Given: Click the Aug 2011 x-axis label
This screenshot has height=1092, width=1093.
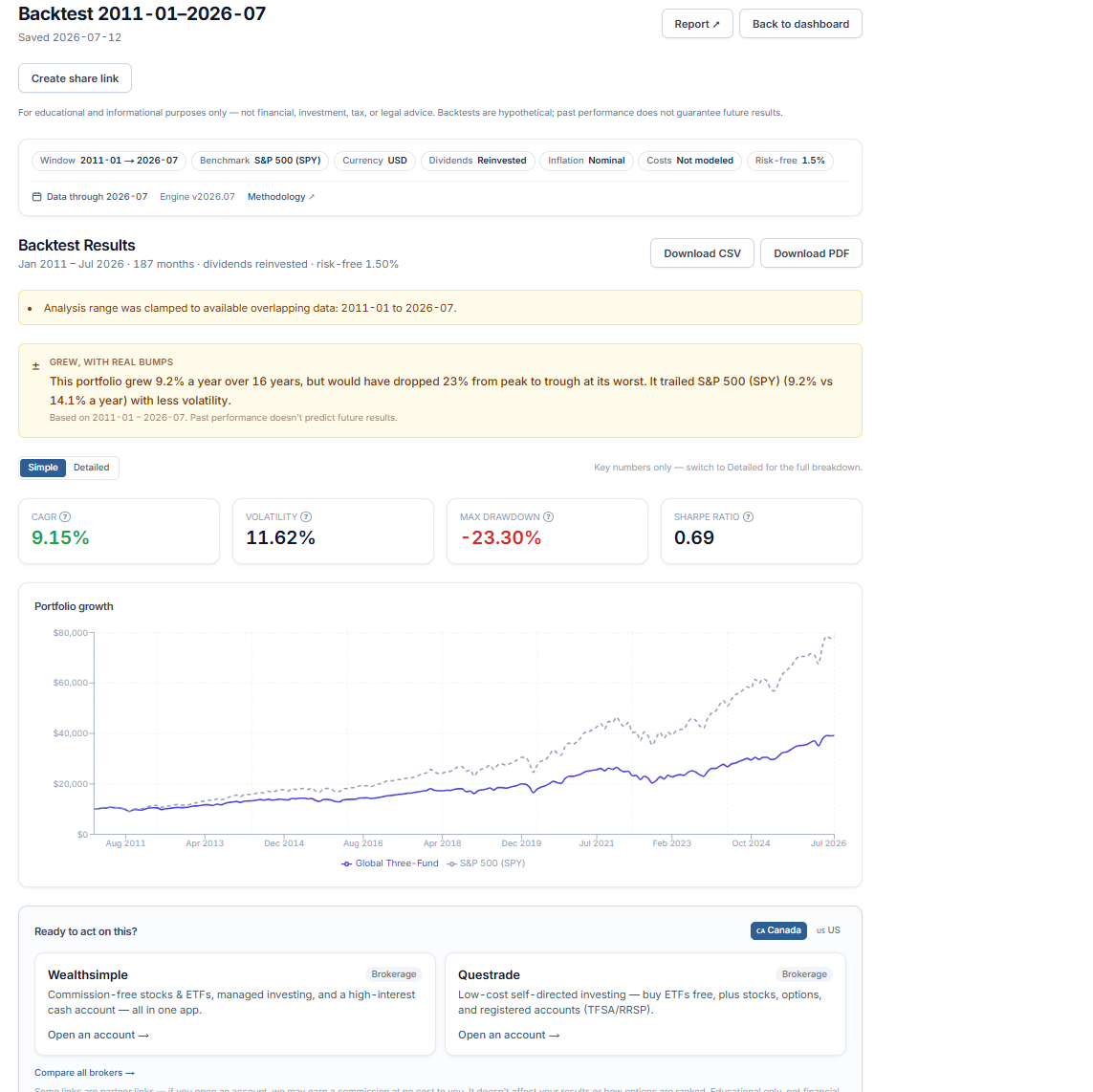Looking at the screenshot, I should coord(125,843).
